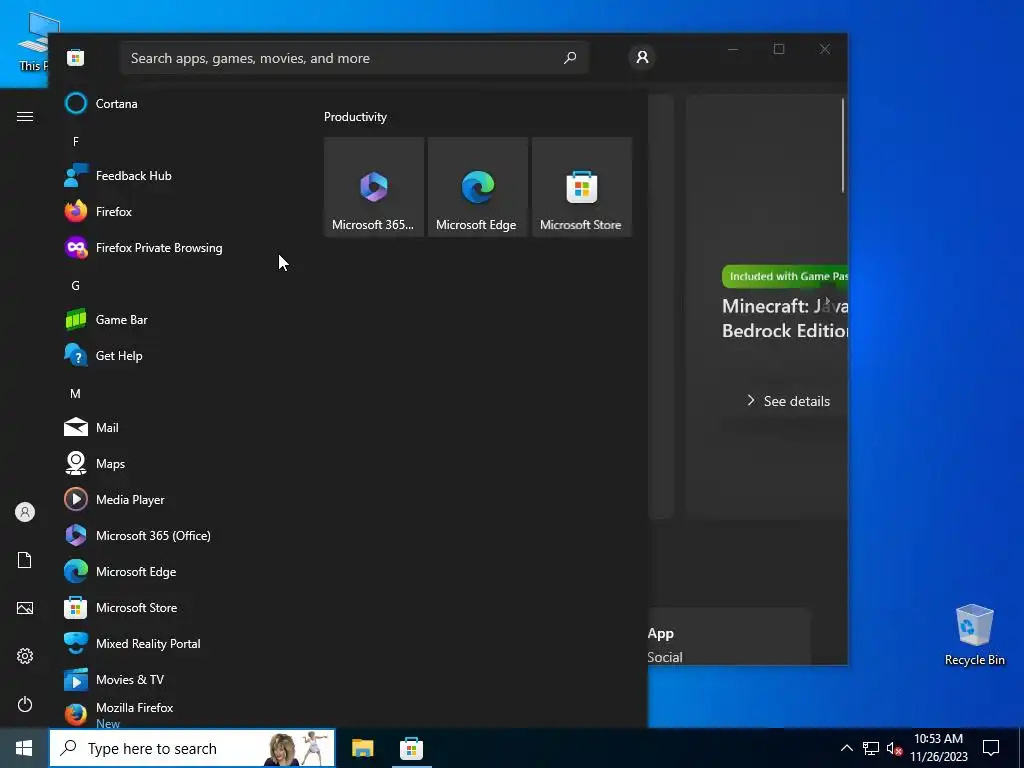Open Firefox Private Browsing
The width and height of the screenshot is (1024, 768).
coord(176,248)
